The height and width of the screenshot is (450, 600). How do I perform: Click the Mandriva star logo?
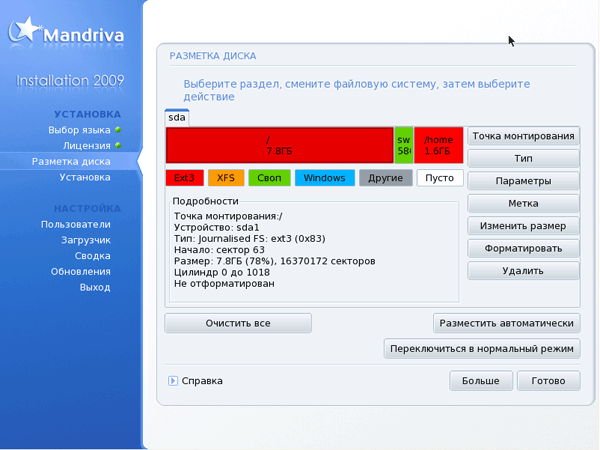(x=24, y=29)
